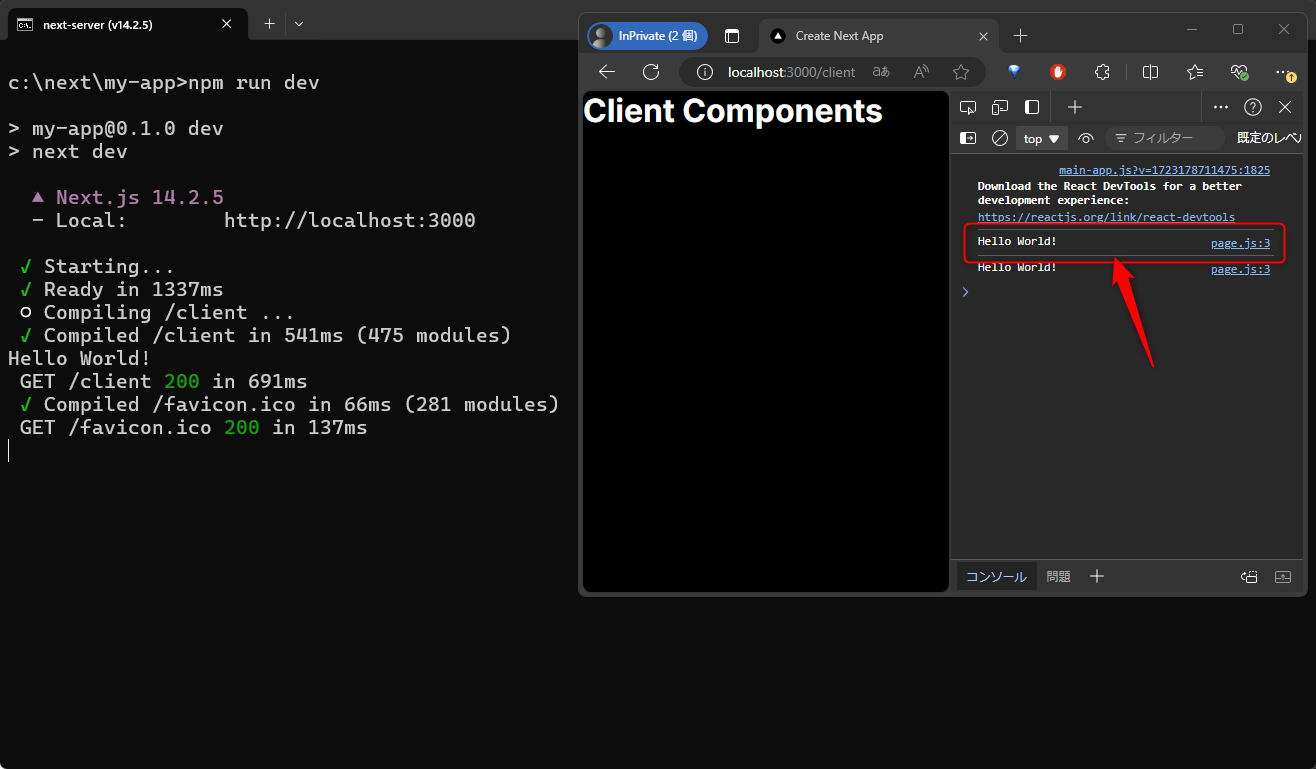Open Edge split screen view
Viewport: 1316px width, 769px height.
point(1150,72)
